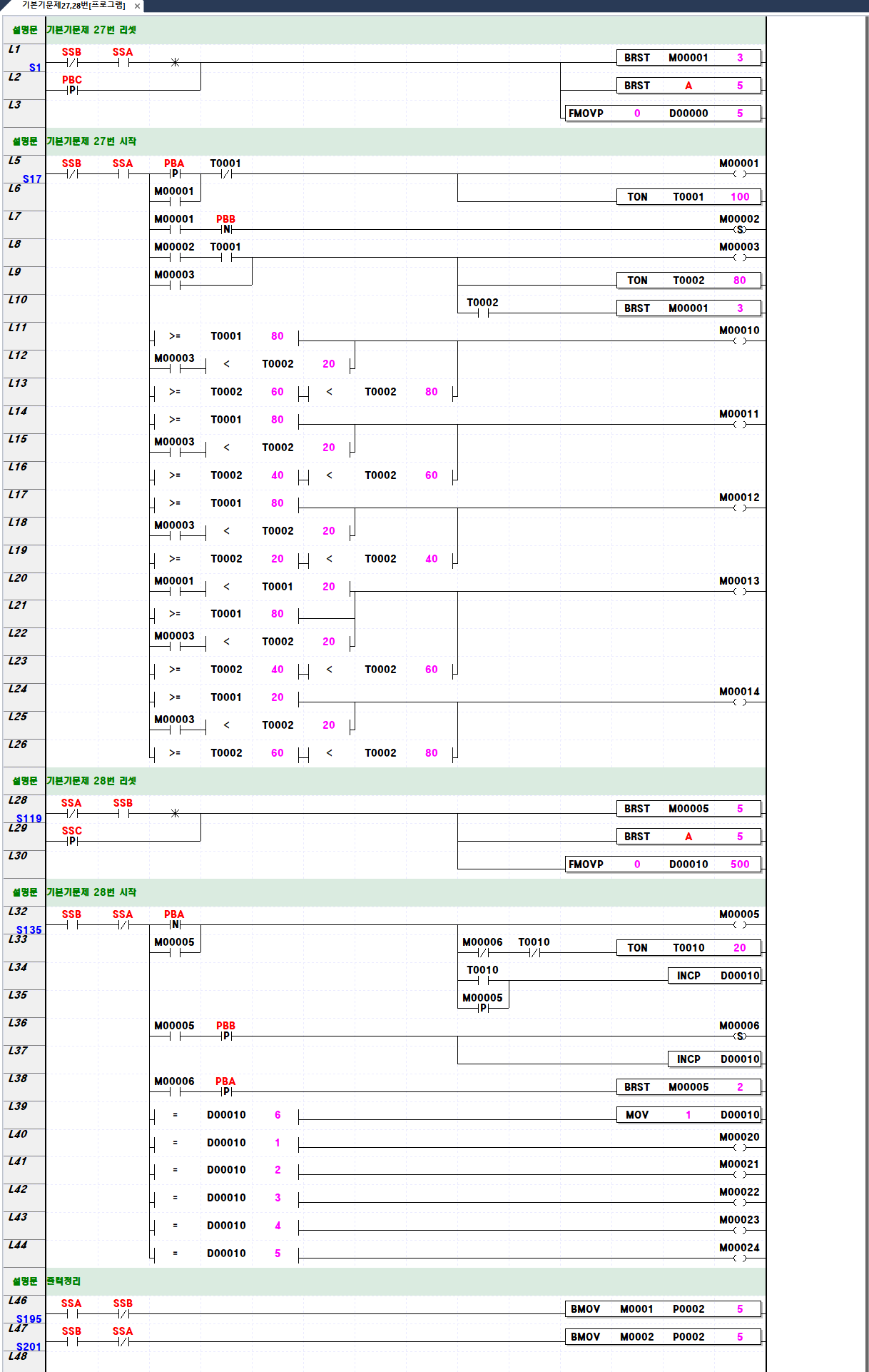Select the SSC pulse contact on L29
Image resolution: width=869 pixels, height=1372 pixels.
click(72, 841)
